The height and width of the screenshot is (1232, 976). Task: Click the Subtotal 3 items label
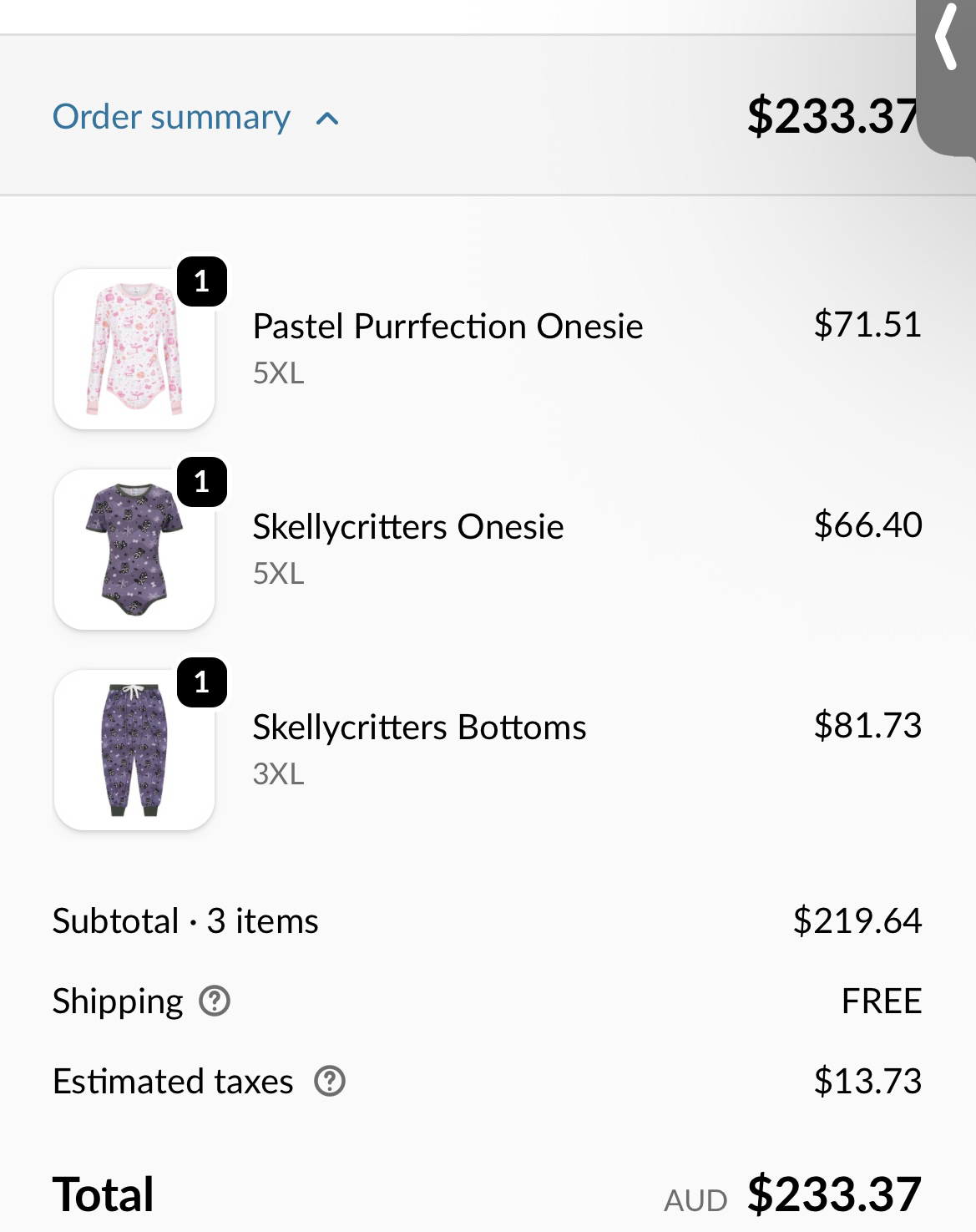[185, 920]
